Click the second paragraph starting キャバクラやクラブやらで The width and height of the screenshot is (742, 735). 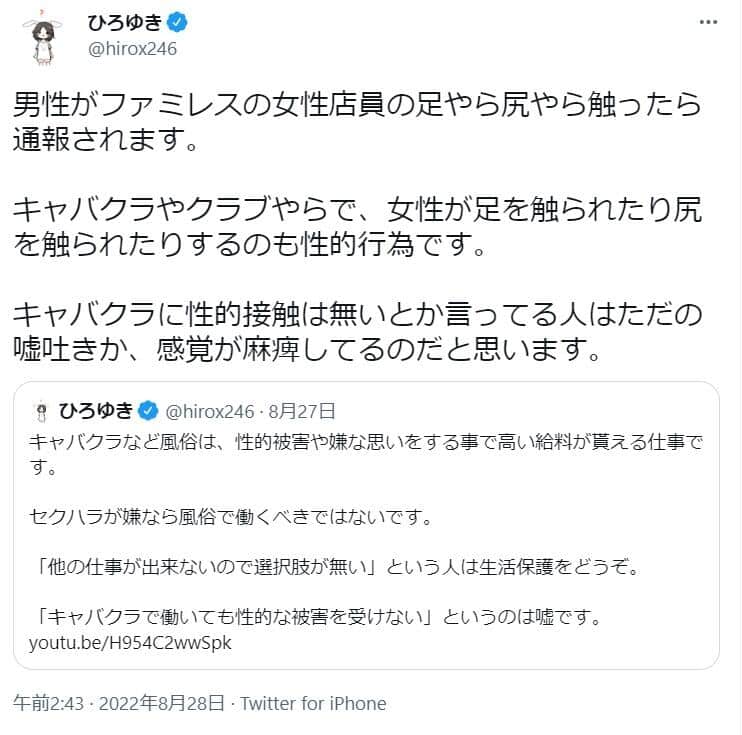pos(357,226)
